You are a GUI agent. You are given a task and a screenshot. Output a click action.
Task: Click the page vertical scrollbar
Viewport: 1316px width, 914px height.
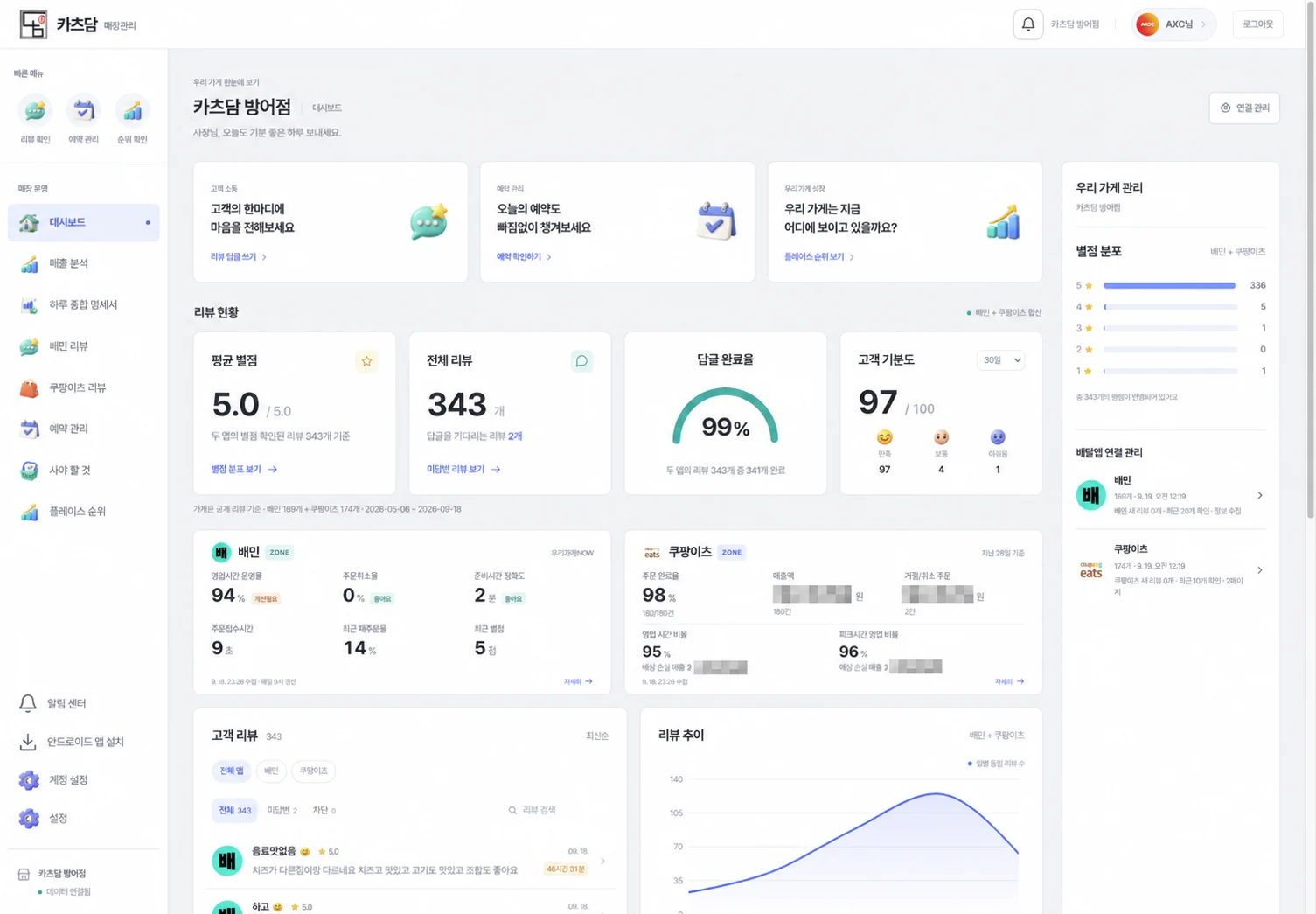click(x=1310, y=262)
